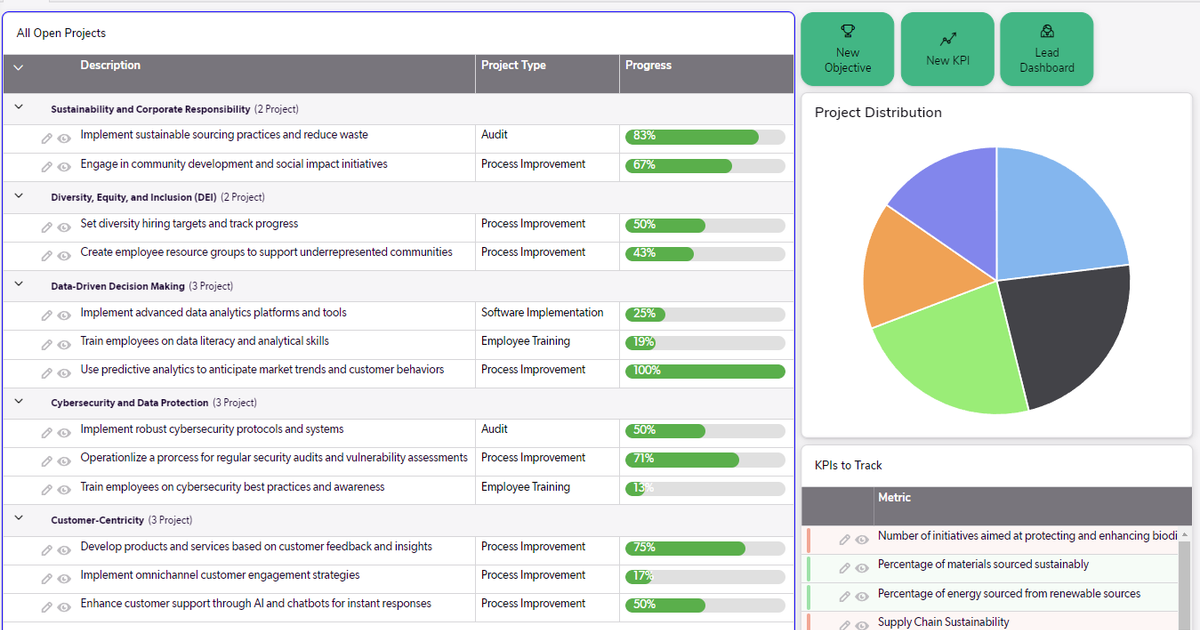Click the trophy icon on New Objective

click(847, 32)
